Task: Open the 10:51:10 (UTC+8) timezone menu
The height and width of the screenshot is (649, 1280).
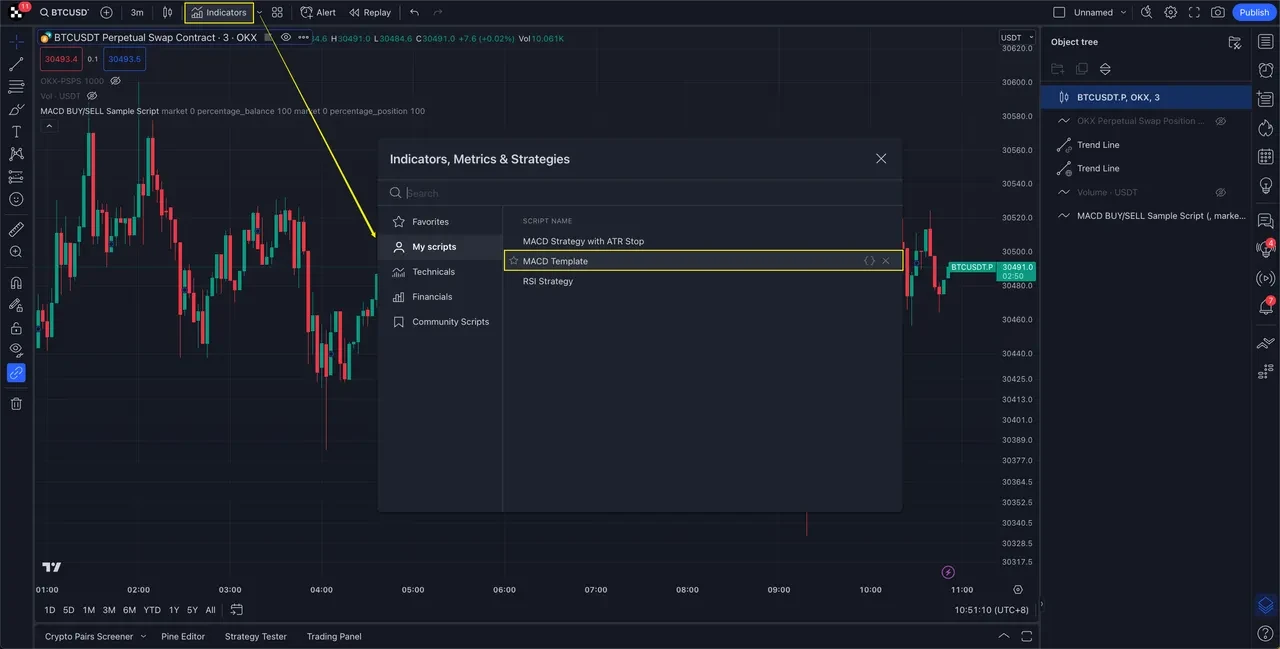Action: click(991, 610)
